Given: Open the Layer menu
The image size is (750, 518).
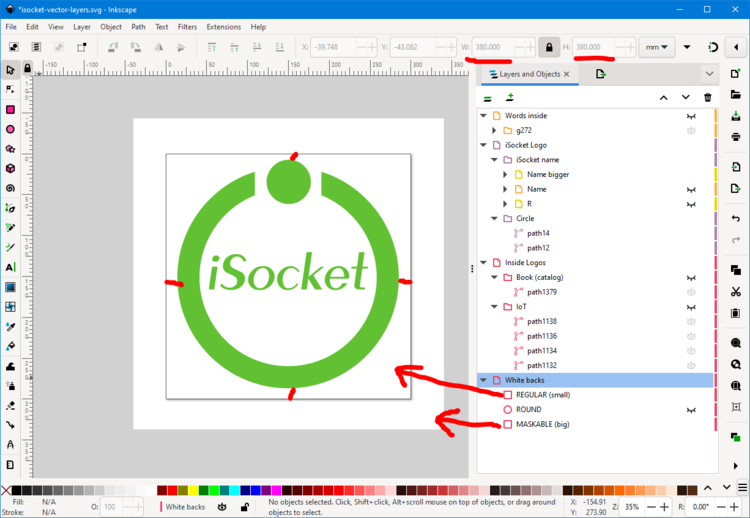Looking at the screenshot, I should point(82,27).
